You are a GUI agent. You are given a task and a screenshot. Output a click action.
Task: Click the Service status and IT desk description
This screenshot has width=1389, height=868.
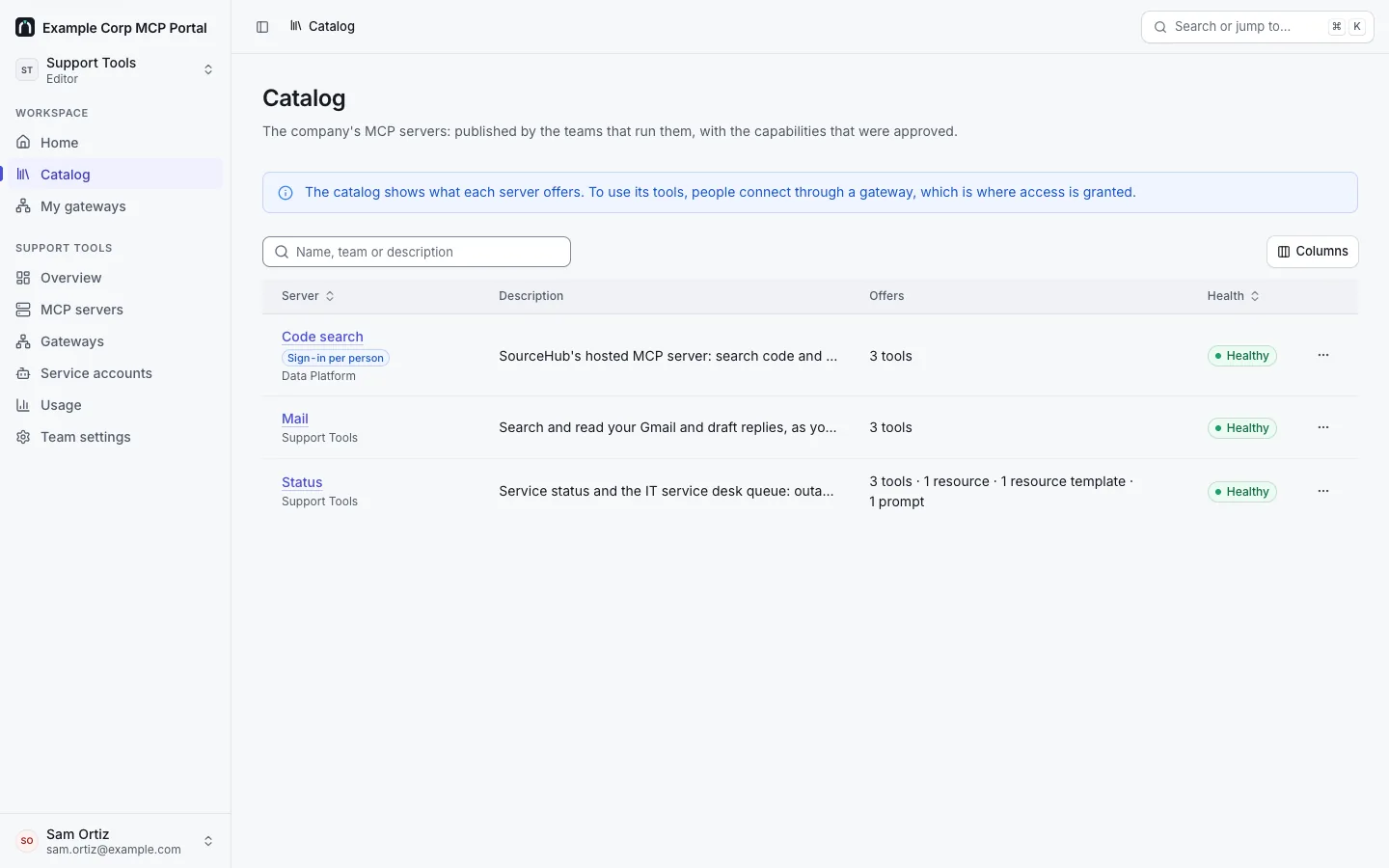tap(667, 491)
